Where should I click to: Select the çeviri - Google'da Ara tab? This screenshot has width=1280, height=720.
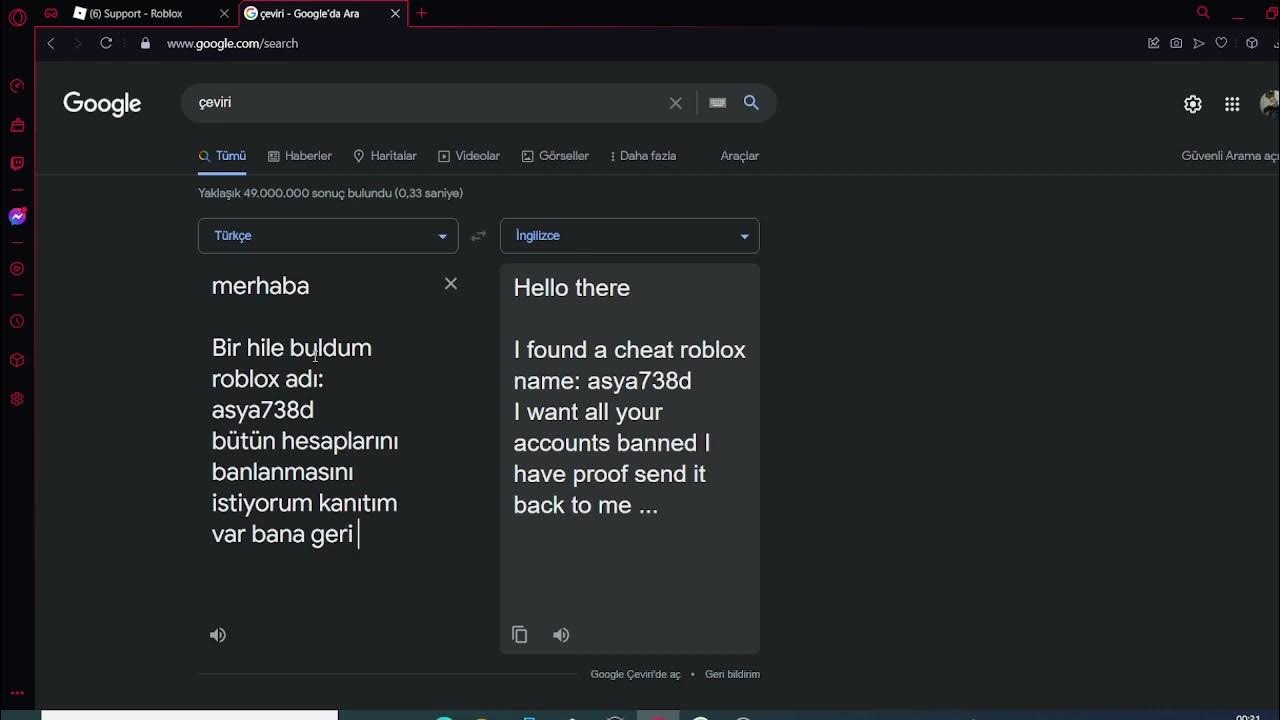310,13
